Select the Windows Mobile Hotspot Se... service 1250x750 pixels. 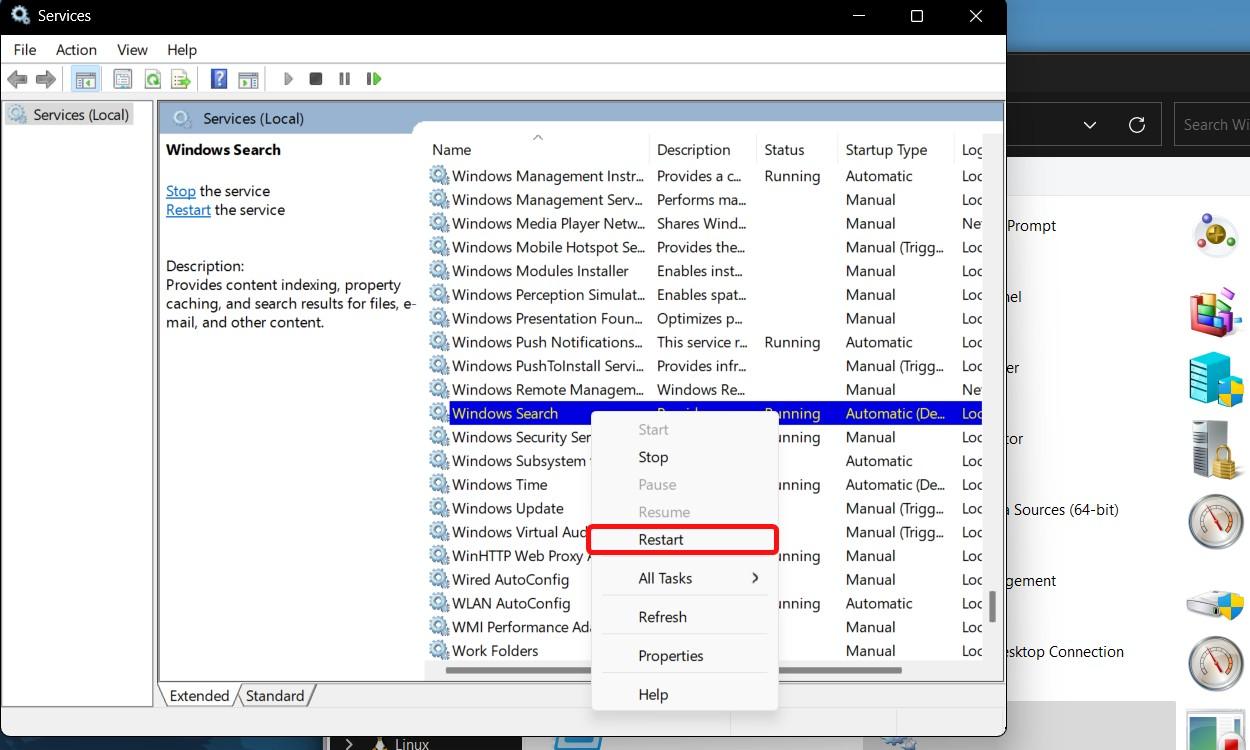coord(705,247)
